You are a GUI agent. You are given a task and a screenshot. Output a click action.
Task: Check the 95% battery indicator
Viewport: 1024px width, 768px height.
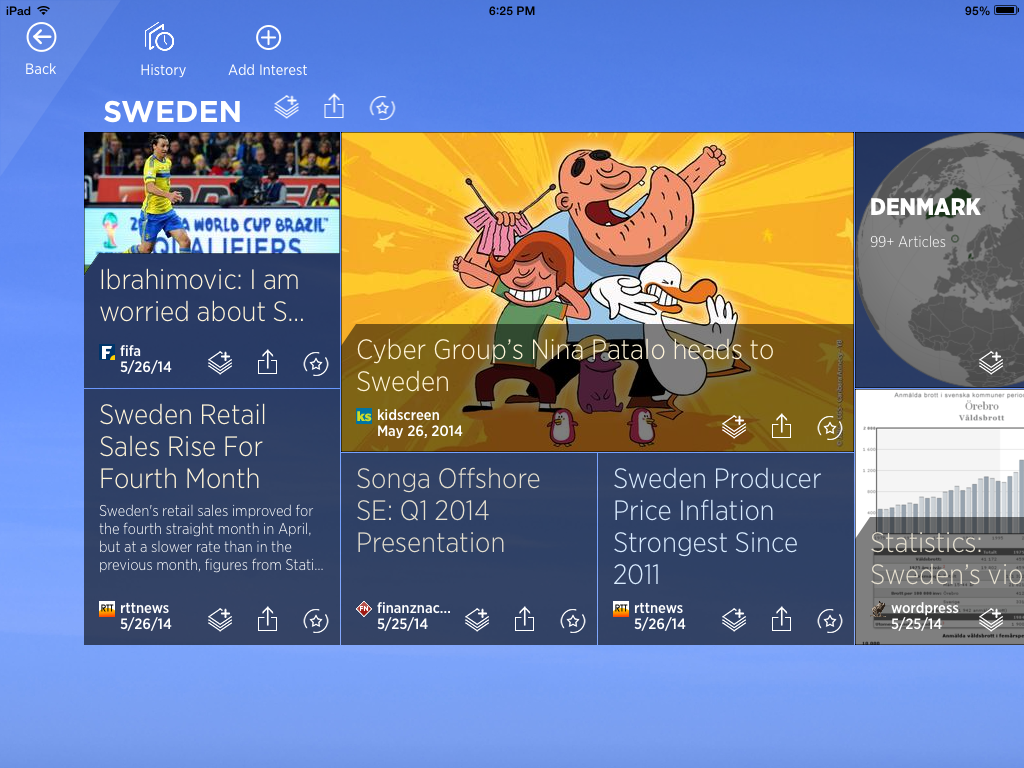point(990,10)
